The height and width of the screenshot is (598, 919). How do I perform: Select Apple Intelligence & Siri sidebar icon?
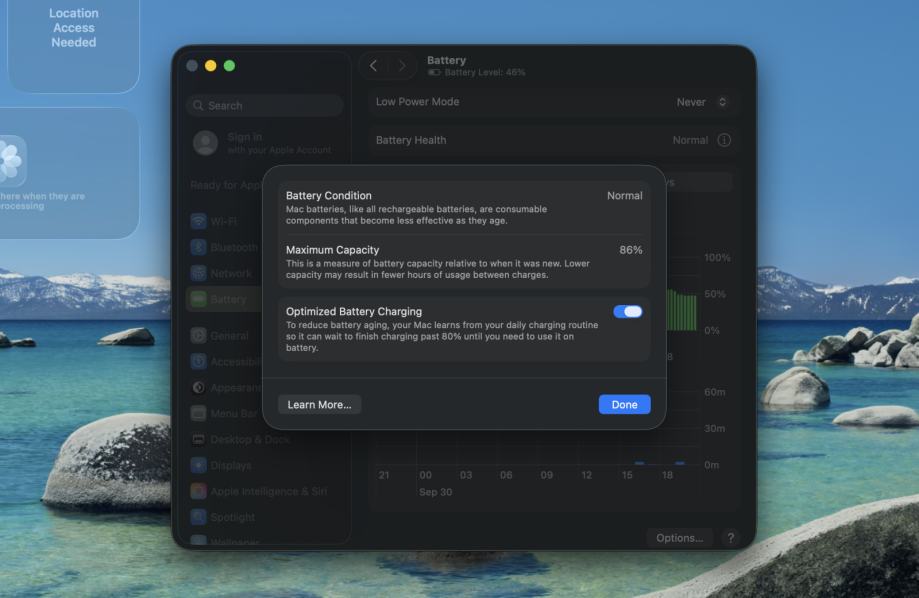(199, 491)
